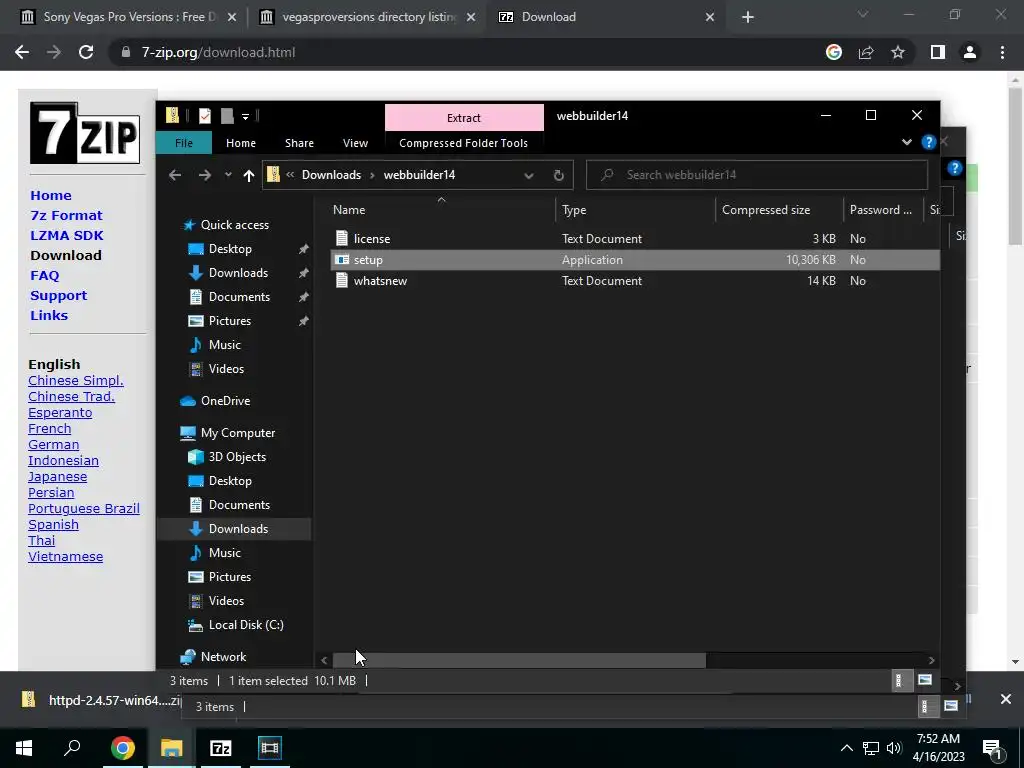Reload the 7-zip.org page

coord(86,52)
